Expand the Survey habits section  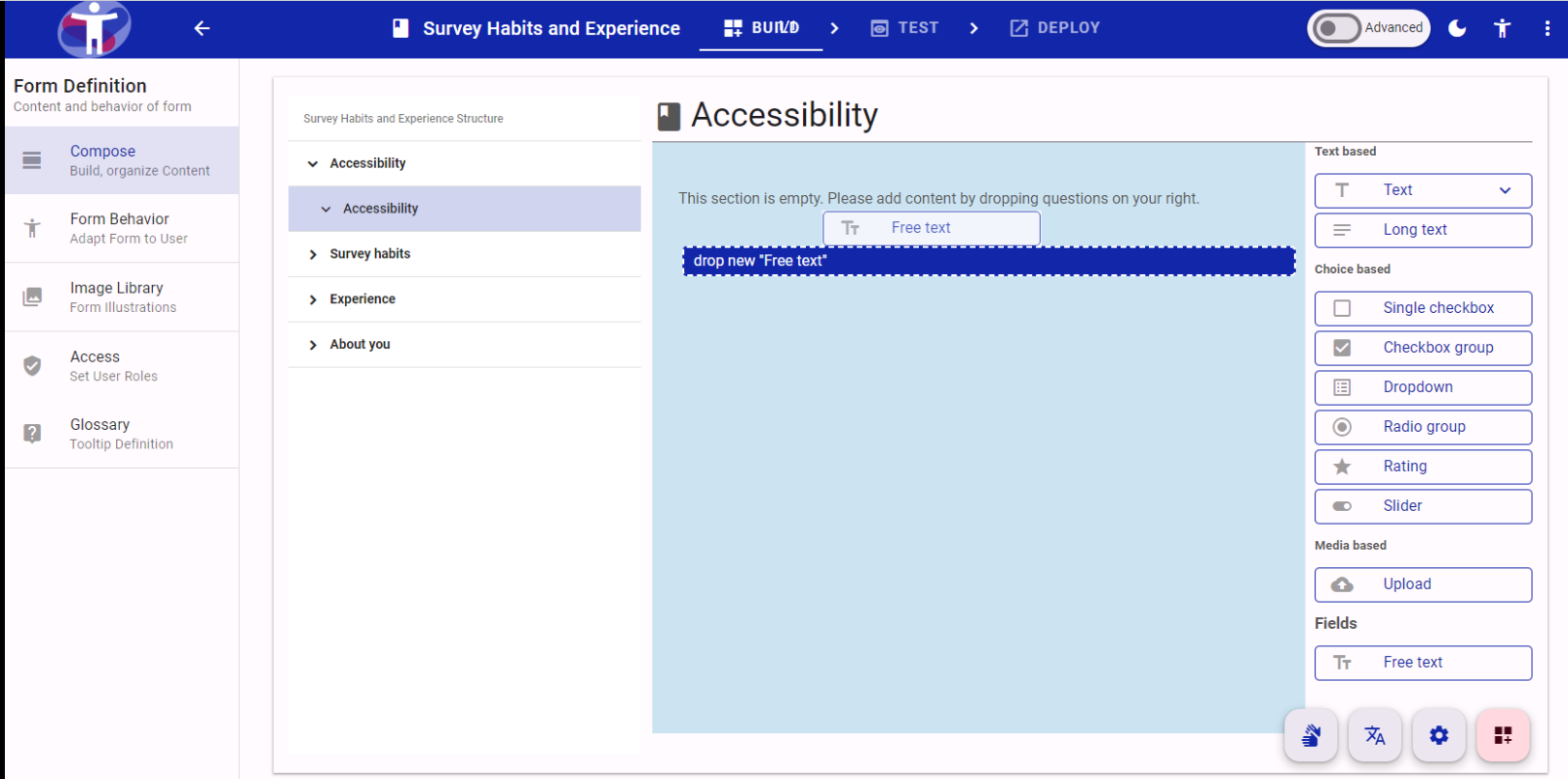click(313, 254)
